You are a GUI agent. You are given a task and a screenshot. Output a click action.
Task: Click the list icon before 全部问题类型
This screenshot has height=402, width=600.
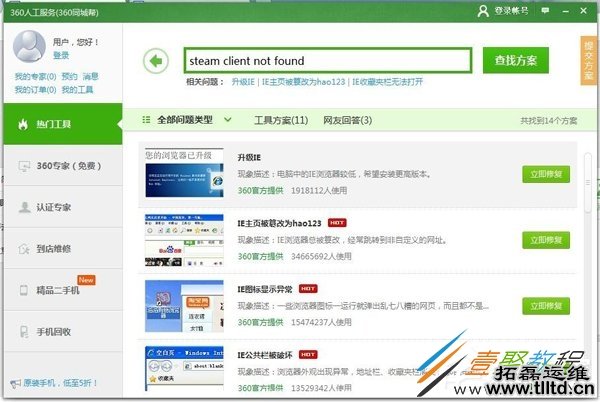[x=146, y=120]
